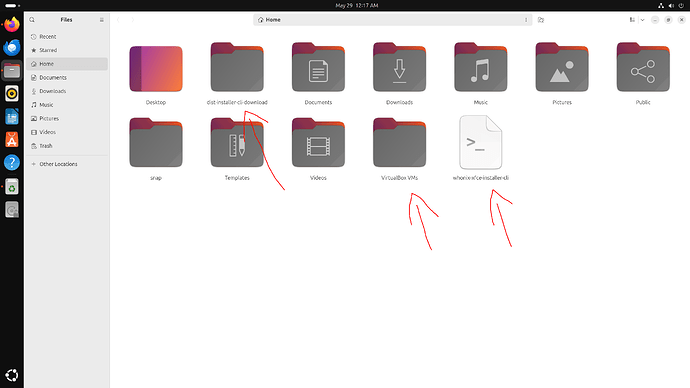The width and height of the screenshot is (690, 388).
Task: Open Help from the dock
Action: 12,162
